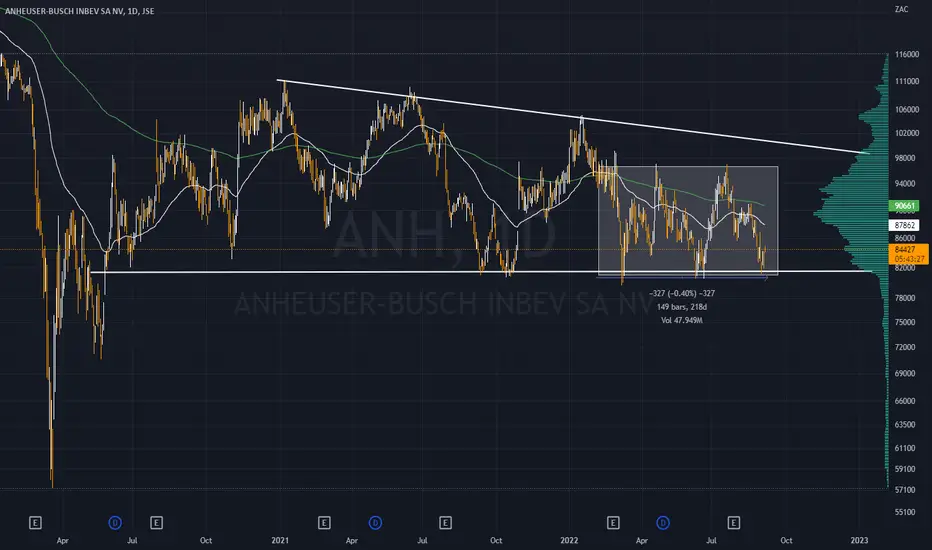
Task: Click the orange 84427 current price label
Action: (904, 249)
